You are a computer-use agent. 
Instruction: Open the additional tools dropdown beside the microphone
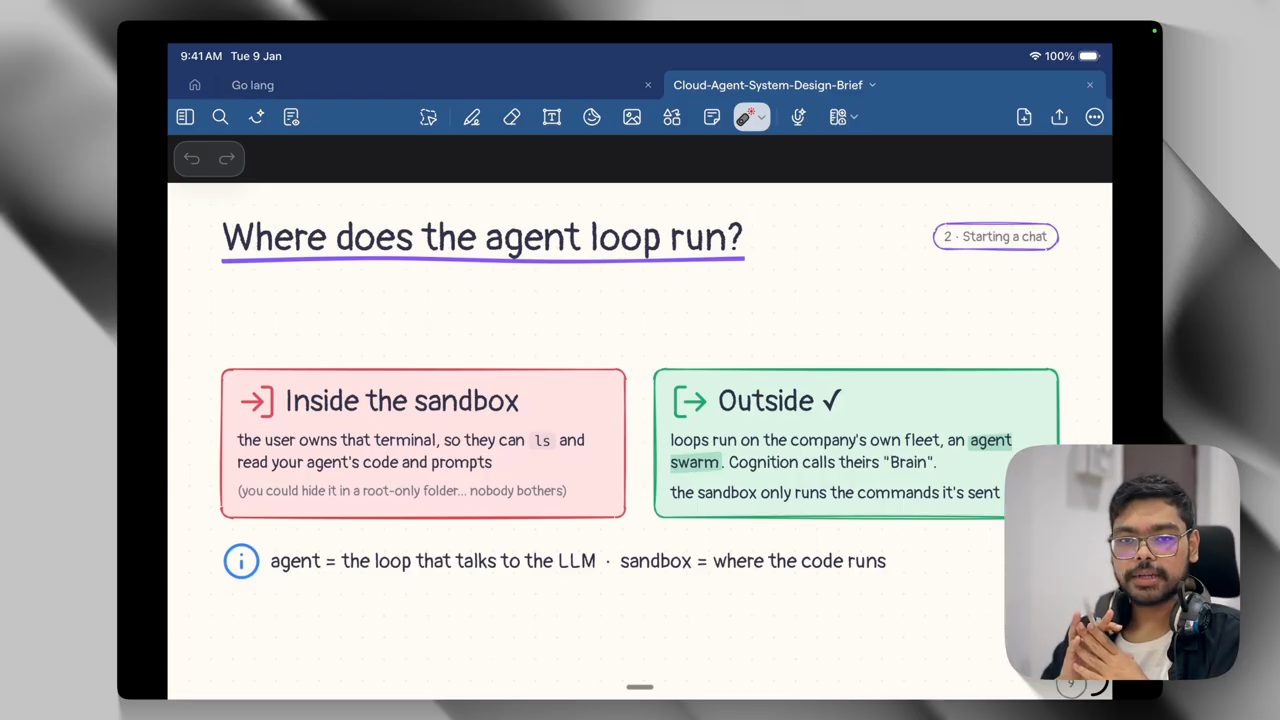[843, 117]
